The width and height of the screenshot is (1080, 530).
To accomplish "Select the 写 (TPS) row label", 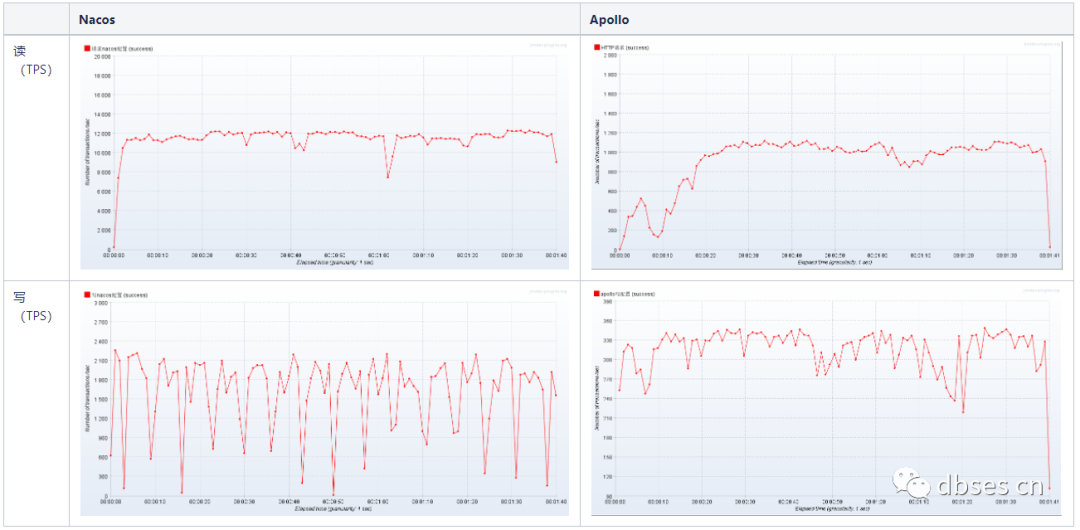I will 35,307.
